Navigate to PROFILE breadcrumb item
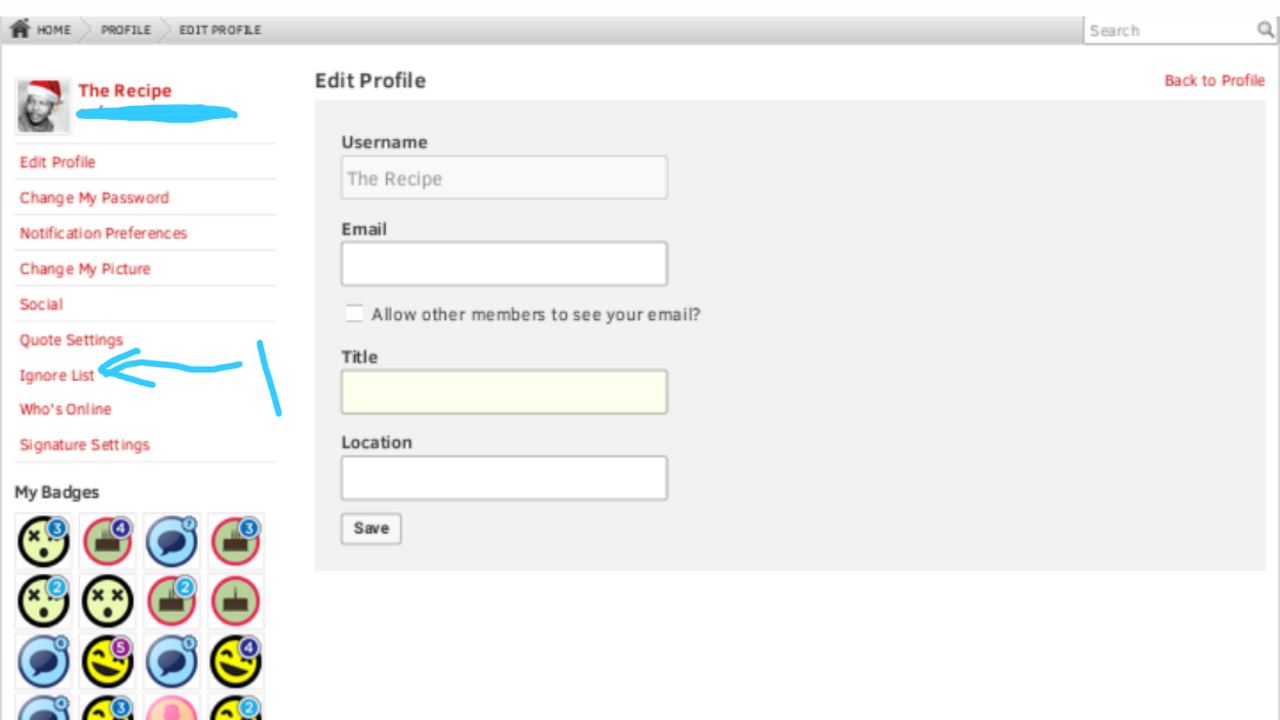Screen dimensions: 1280x720 click(x=126, y=30)
